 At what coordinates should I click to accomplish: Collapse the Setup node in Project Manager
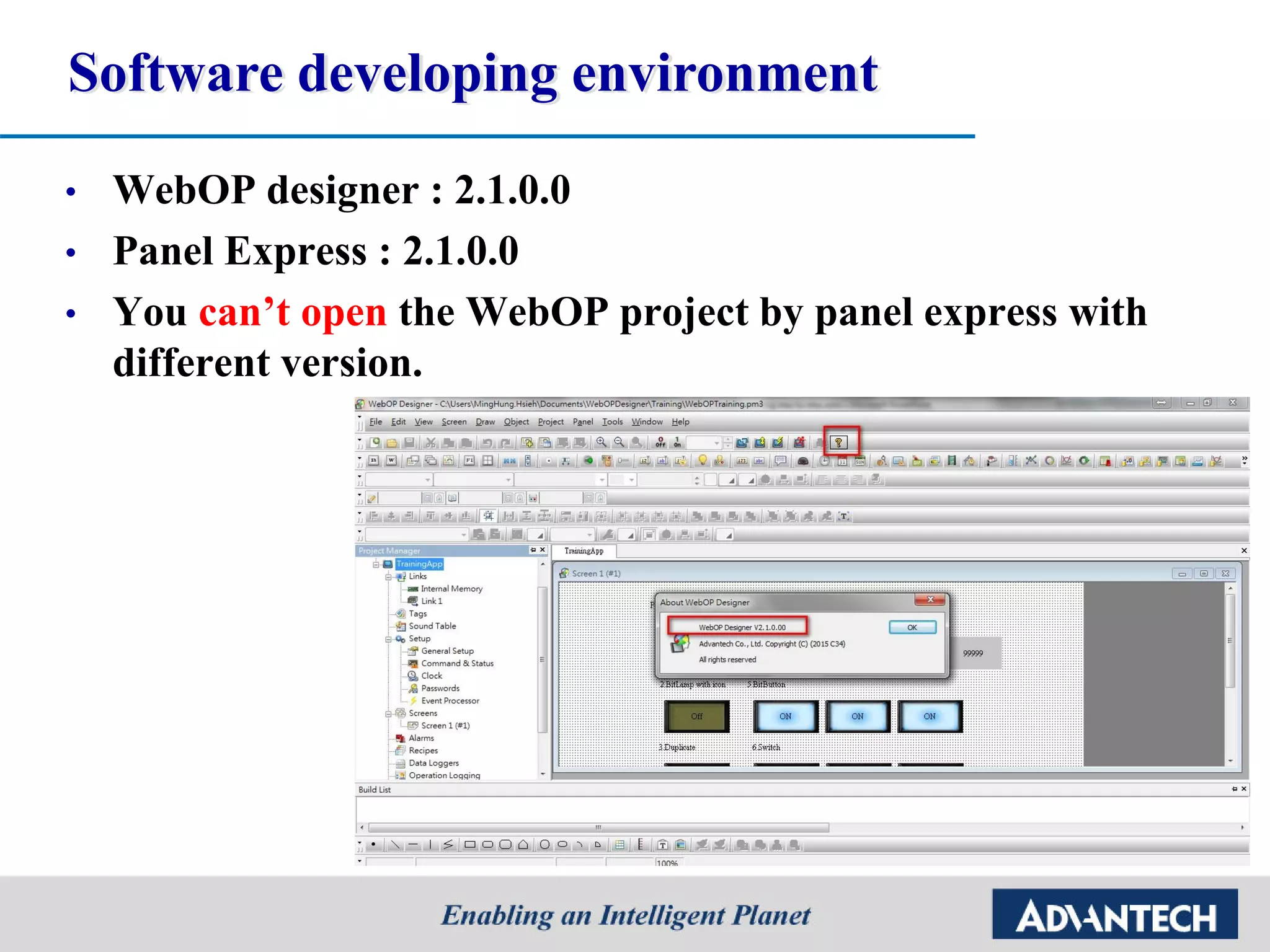click(389, 639)
